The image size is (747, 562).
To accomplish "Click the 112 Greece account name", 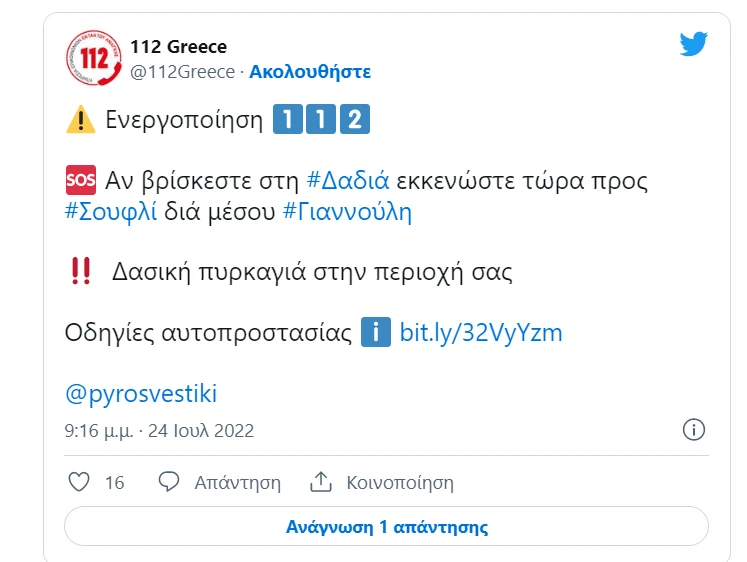I will (179, 47).
